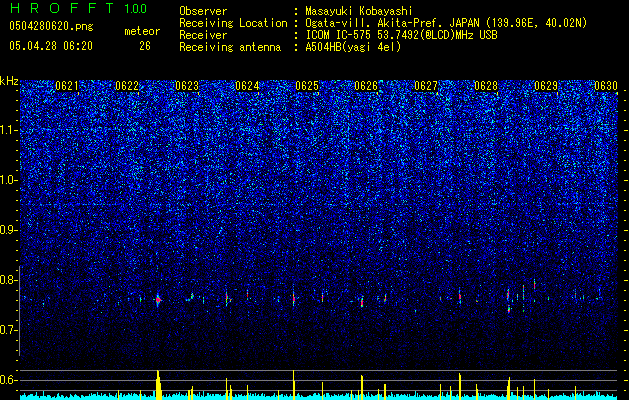Click the 0.9 frequency axis label
The height and width of the screenshot is (400, 629).
point(8,230)
